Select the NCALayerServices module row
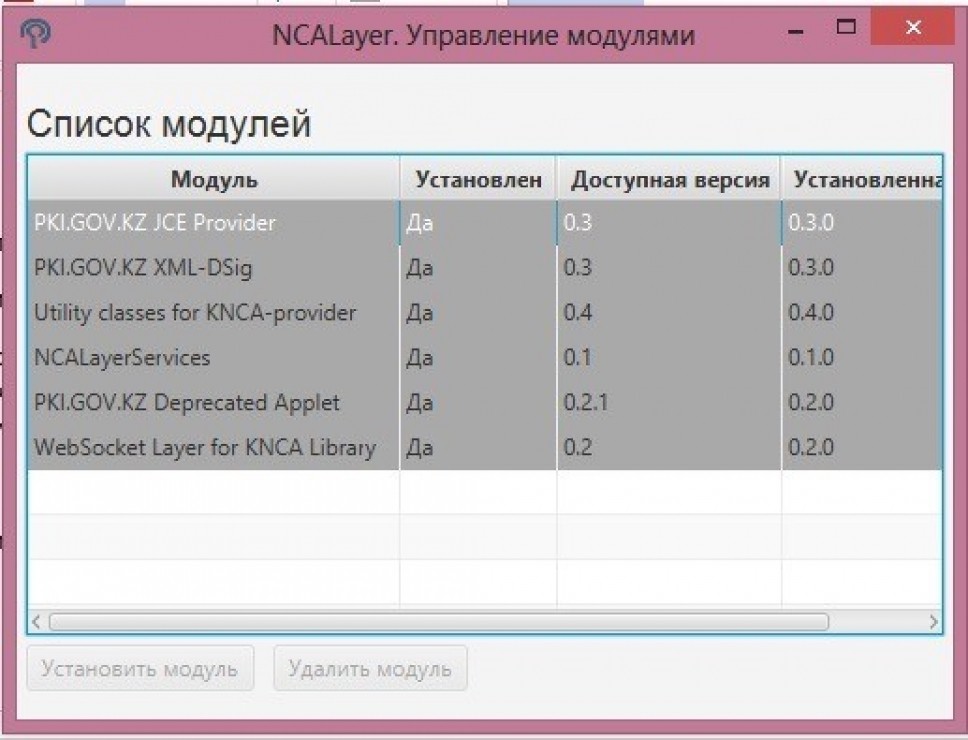Screen dimensions: 968x740 (485, 358)
